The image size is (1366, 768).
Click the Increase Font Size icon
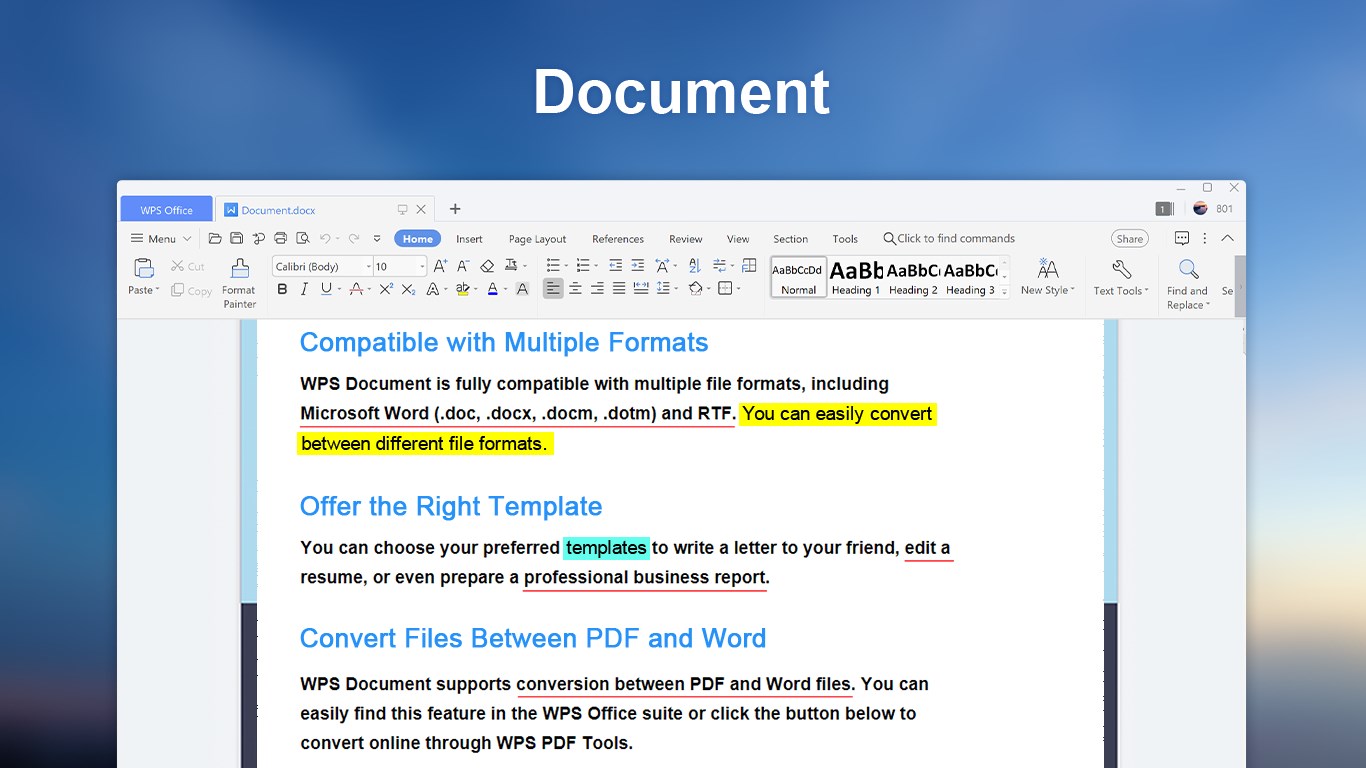pyautogui.click(x=440, y=266)
